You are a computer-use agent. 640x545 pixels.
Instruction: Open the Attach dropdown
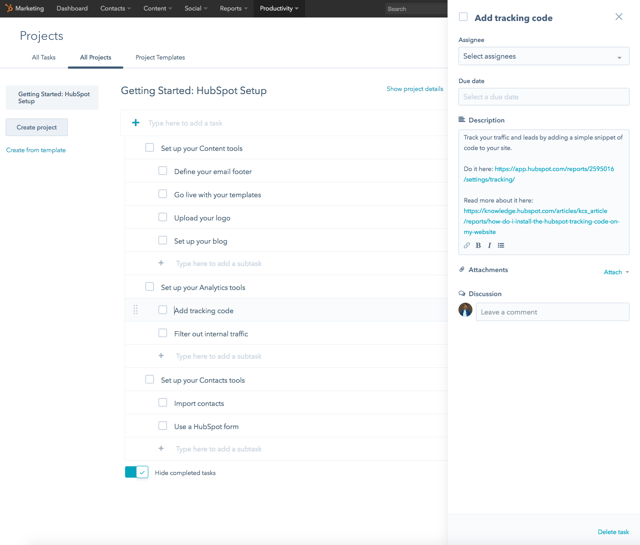pos(616,272)
